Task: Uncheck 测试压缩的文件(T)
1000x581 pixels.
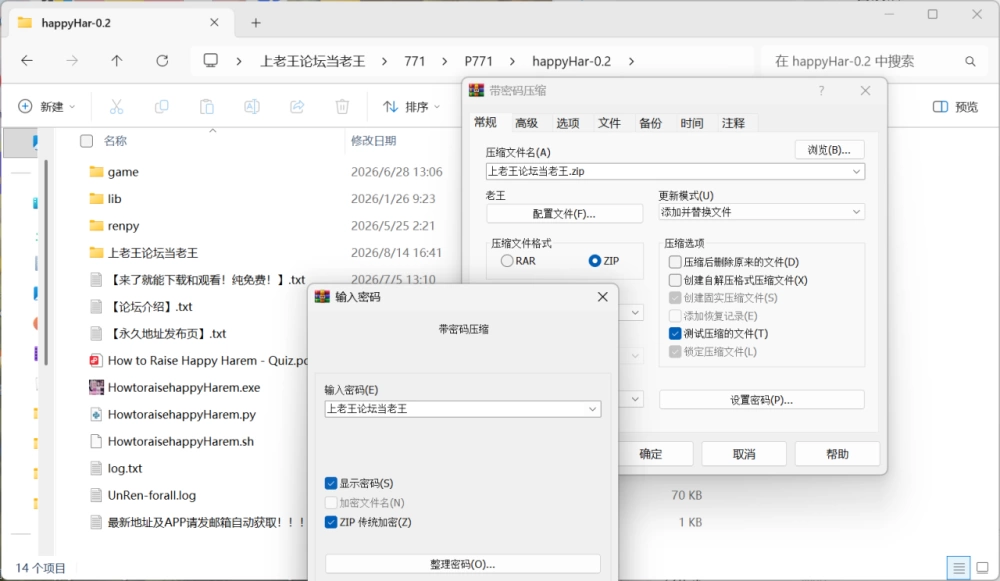Action: [675, 334]
